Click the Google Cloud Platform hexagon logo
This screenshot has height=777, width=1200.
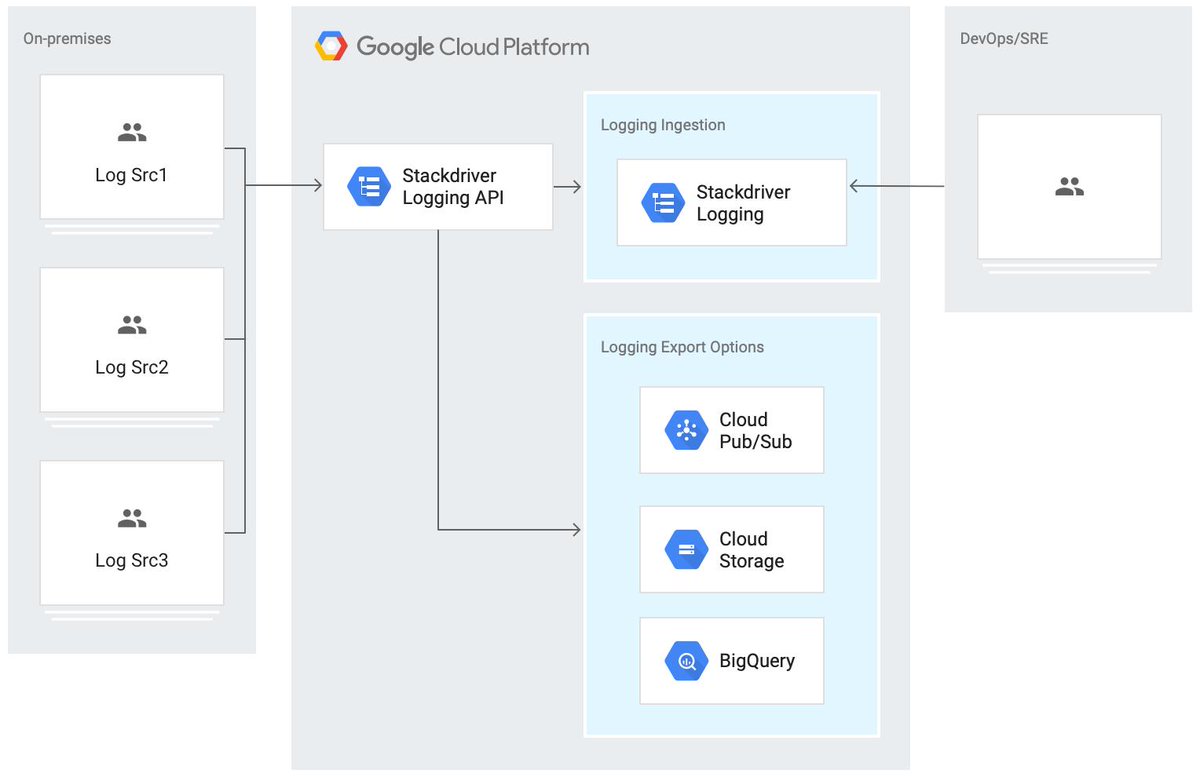click(331, 46)
